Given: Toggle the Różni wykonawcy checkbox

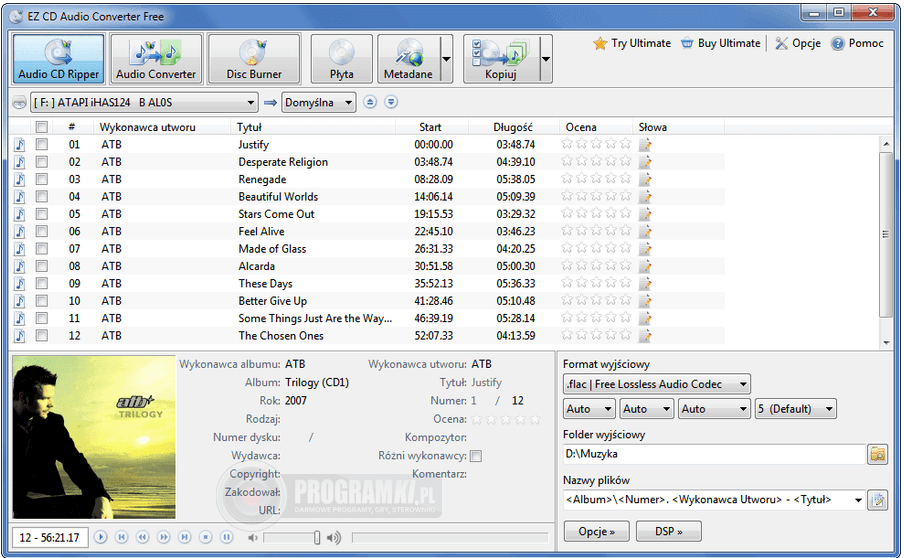Looking at the screenshot, I should [x=476, y=456].
